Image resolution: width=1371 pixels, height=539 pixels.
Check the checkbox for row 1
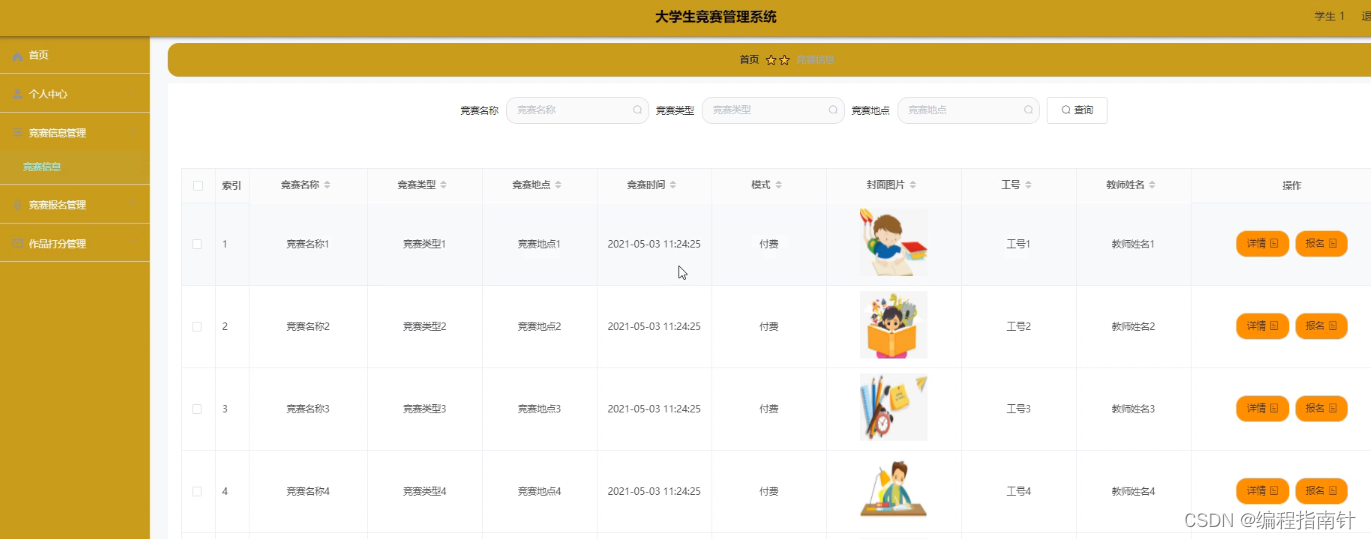coord(198,244)
